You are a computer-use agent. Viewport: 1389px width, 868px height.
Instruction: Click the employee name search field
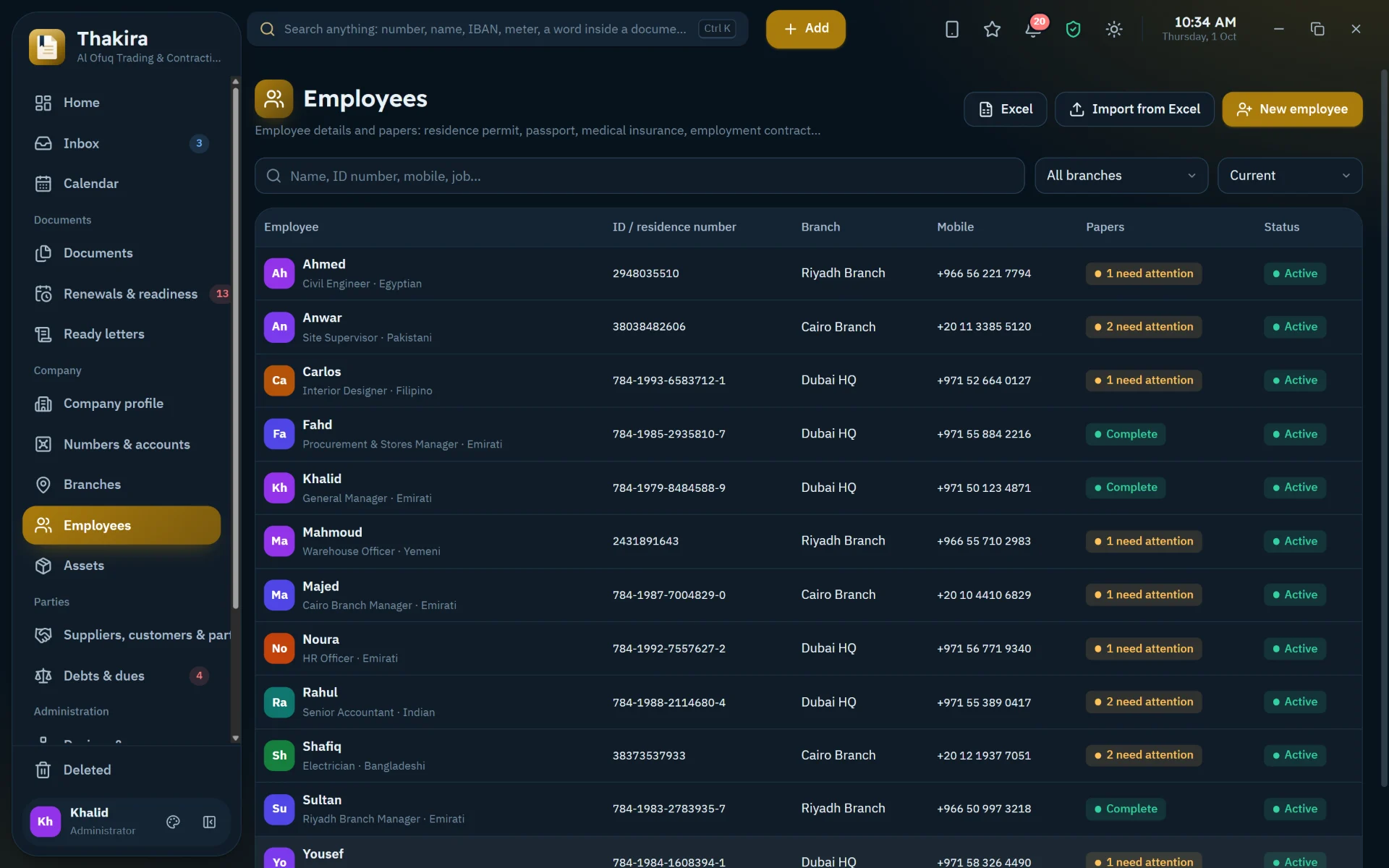639,176
